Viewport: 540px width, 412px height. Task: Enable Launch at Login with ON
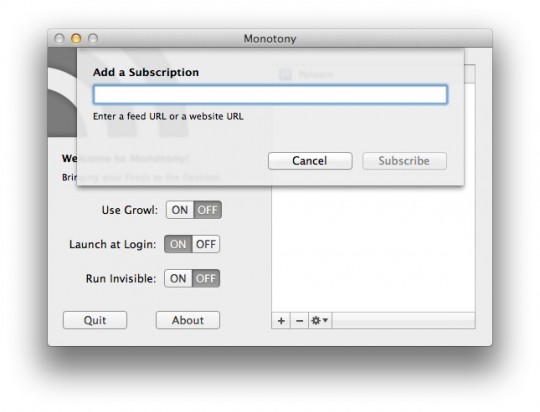(x=178, y=244)
